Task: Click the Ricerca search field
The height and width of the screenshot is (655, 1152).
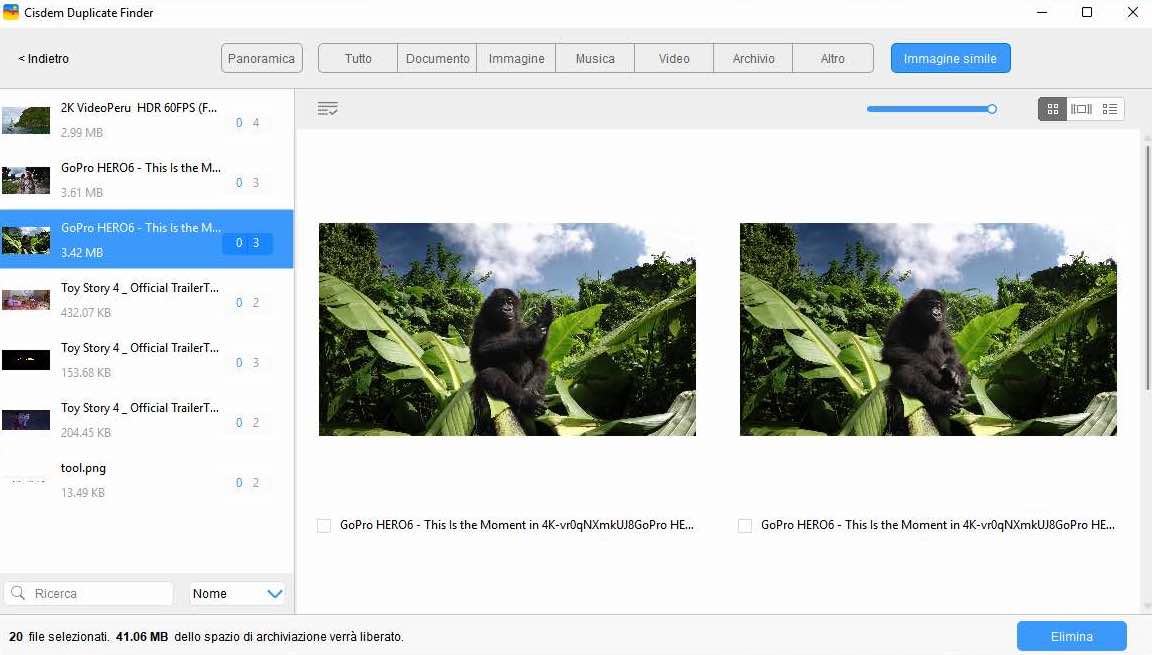Action: point(100,594)
